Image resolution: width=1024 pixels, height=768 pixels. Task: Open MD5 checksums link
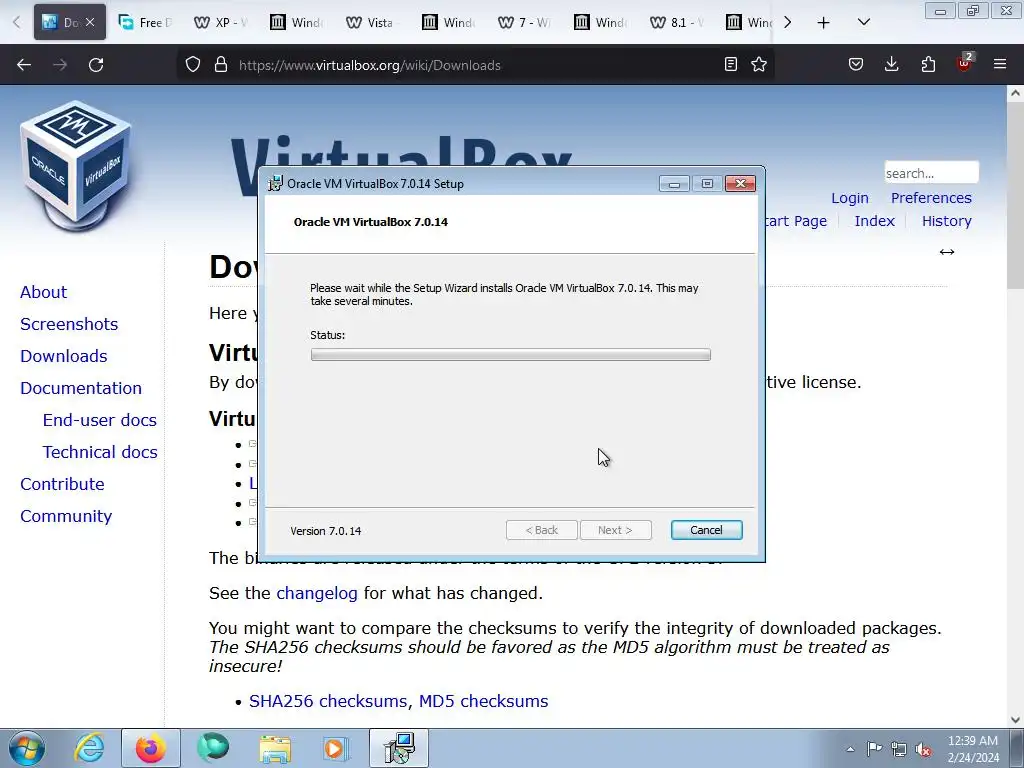click(483, 701)
